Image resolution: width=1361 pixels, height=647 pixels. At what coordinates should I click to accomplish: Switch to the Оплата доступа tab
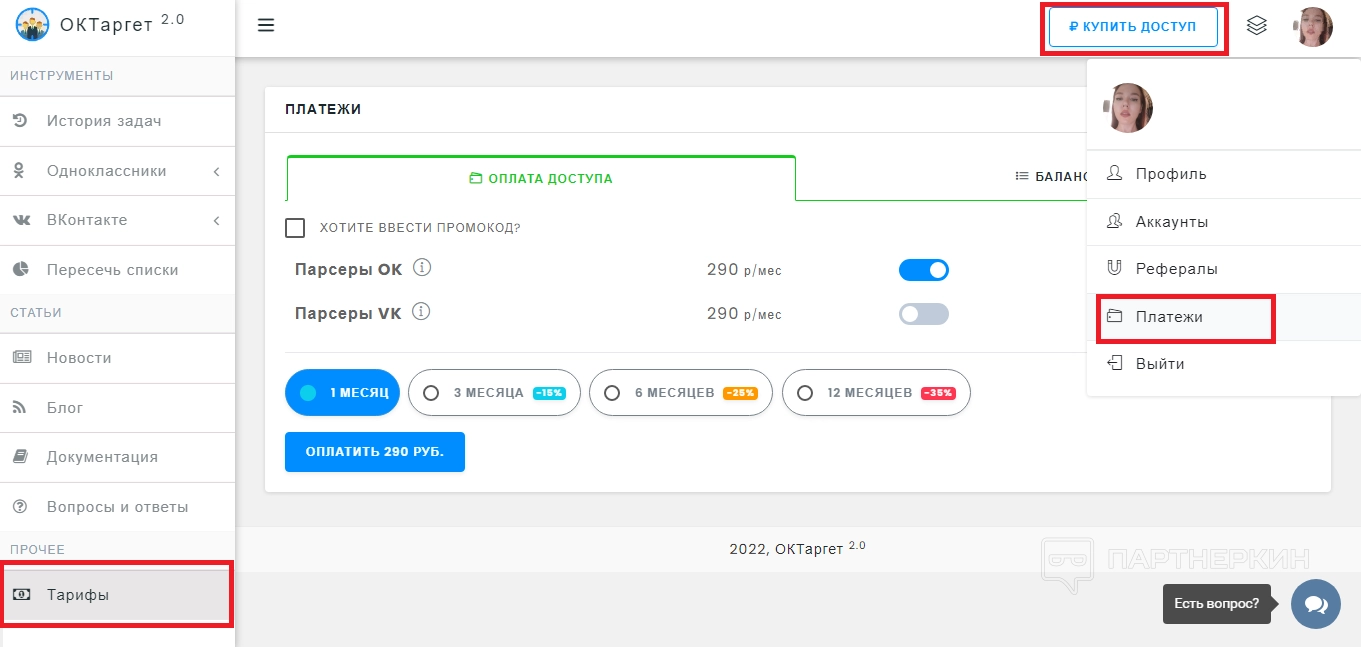click(541, 179)
